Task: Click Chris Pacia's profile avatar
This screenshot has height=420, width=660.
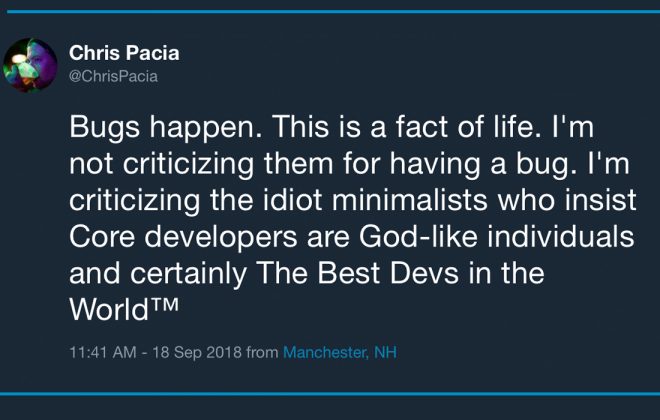Action: point(30,65)
